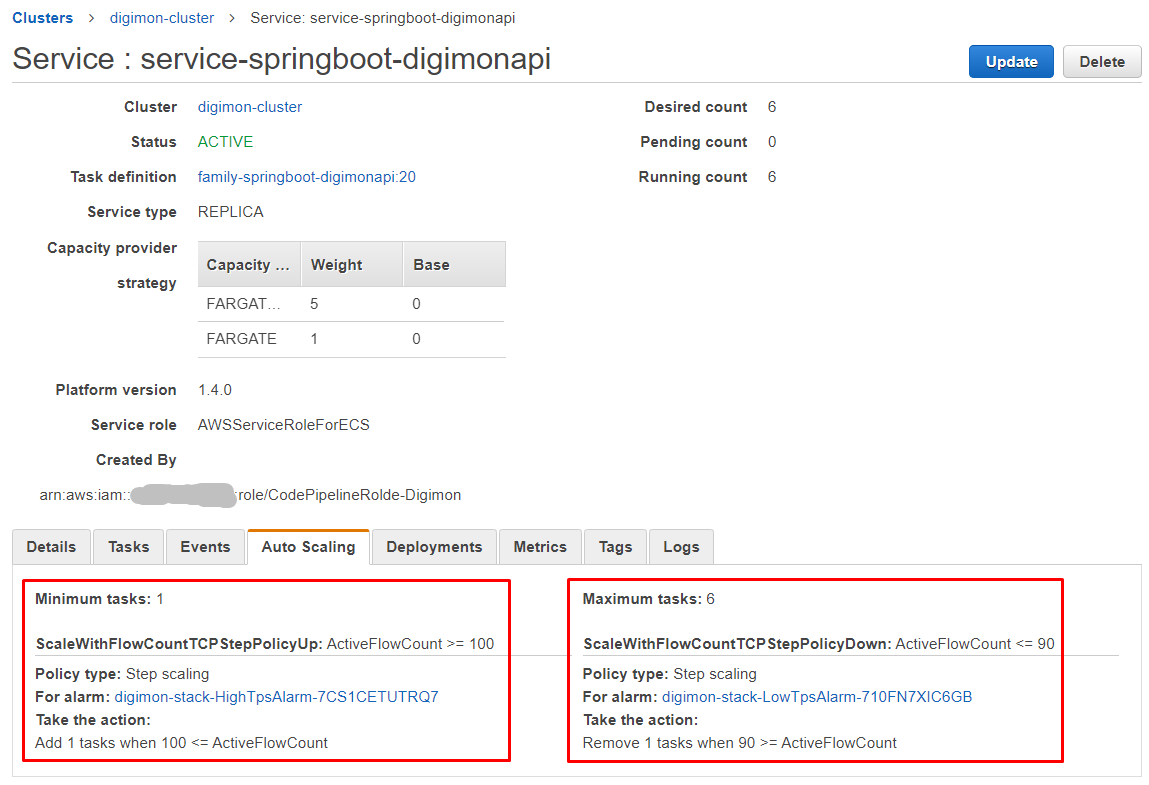Image resolution: width=1149 pixels, height=785 pixels.
Task: Select the Events tab
Action: (x=205, y=547)
